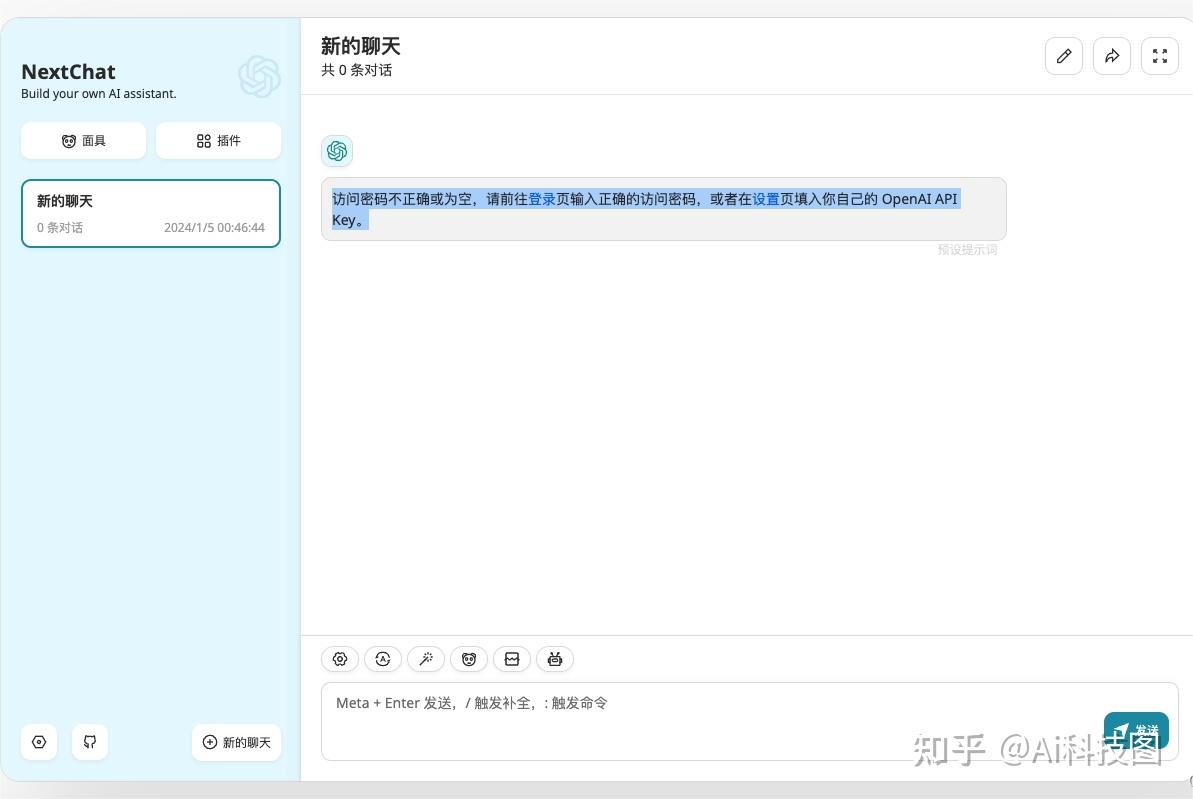Click the 设置 link in the error message

coord(765,199)
